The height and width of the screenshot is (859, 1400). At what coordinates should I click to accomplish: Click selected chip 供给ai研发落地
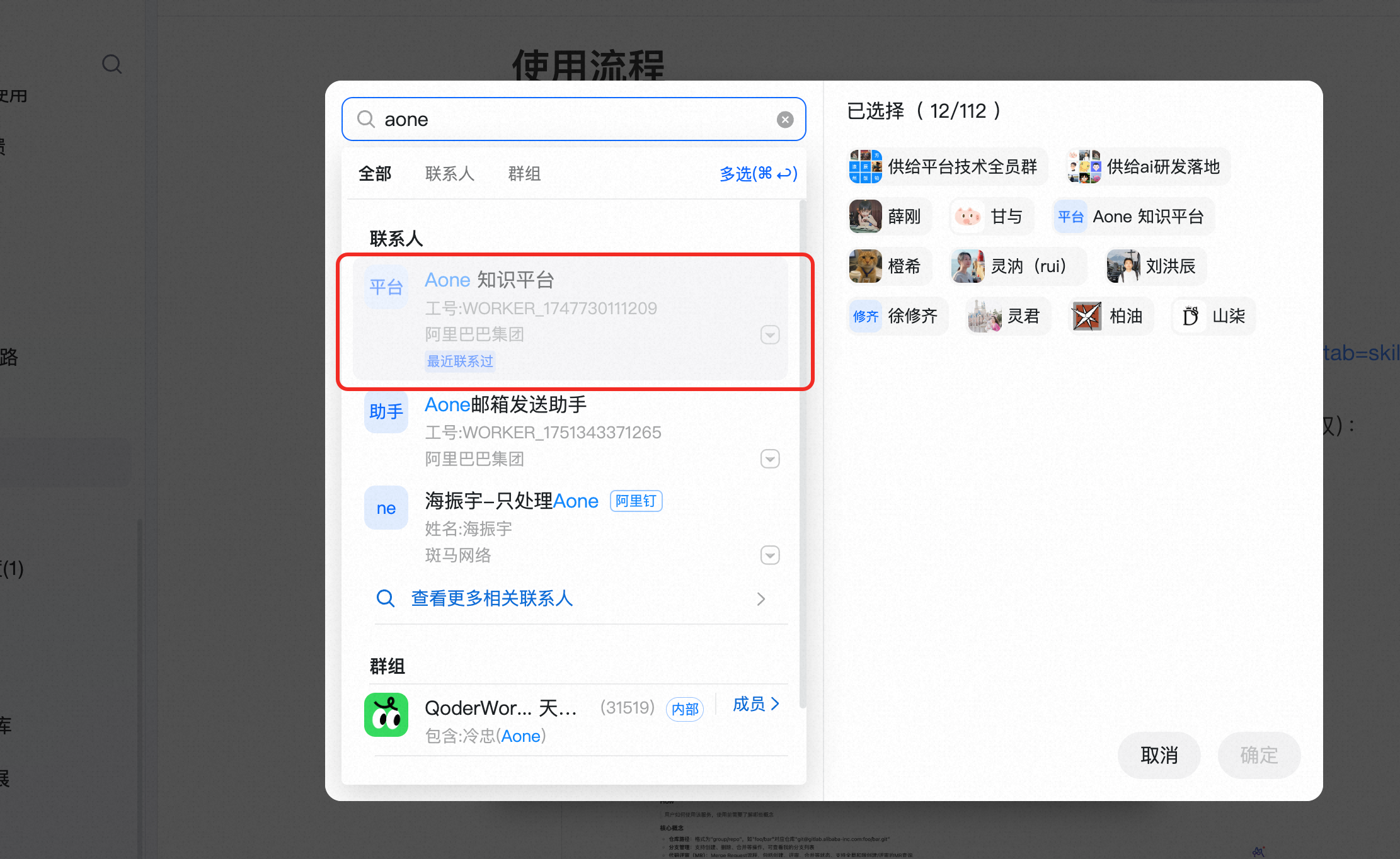click(1147, 167)
